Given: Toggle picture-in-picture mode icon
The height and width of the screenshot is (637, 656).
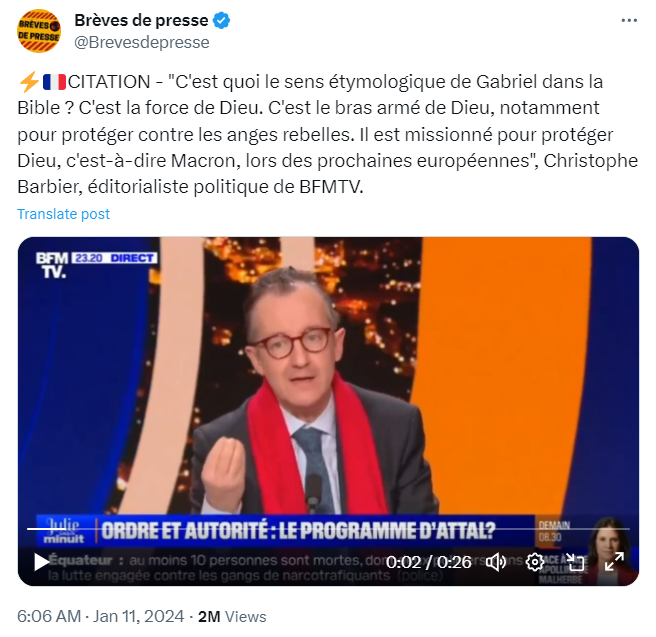Looking at the screenshot, I should click(575, 562).
